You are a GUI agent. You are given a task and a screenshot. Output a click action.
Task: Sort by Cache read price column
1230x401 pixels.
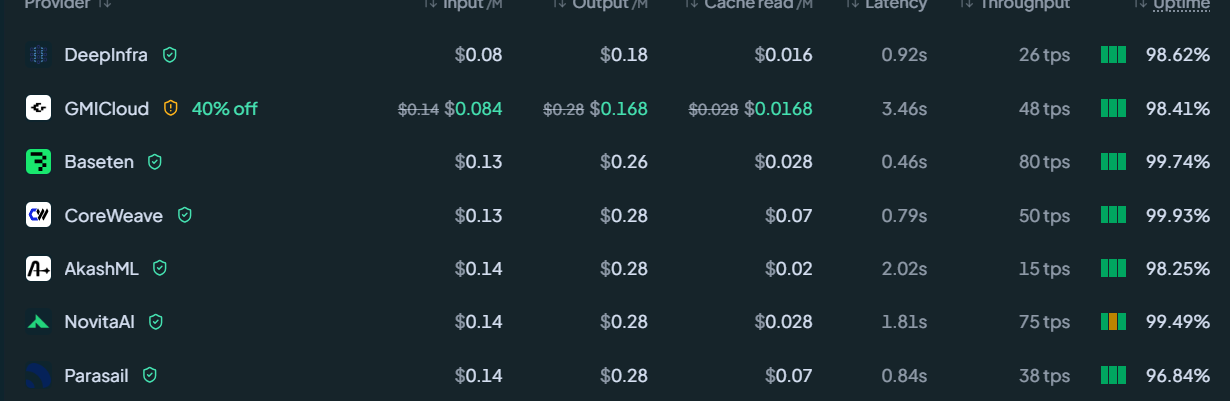pos(749,5)
